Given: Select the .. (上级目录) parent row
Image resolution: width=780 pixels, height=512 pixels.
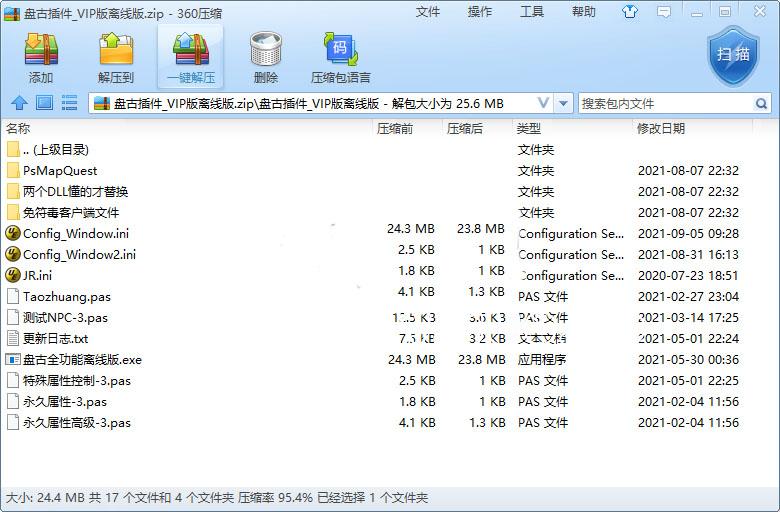Looking at the screenshot, I should (378, 150).
